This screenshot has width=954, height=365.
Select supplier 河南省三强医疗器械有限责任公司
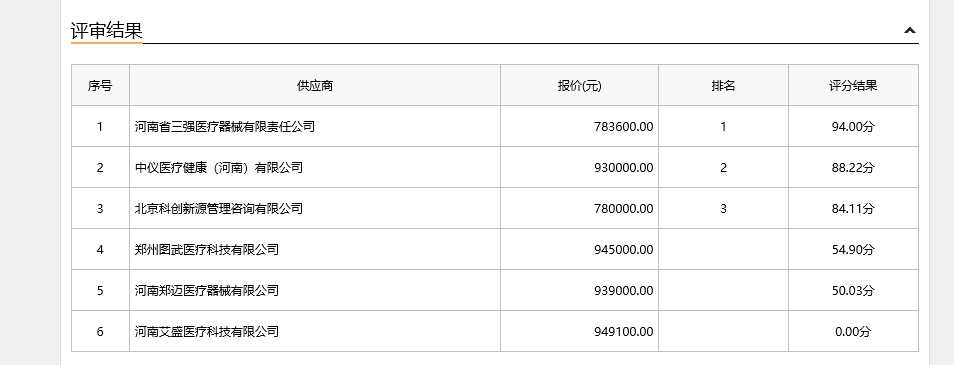tap(225, 127)
